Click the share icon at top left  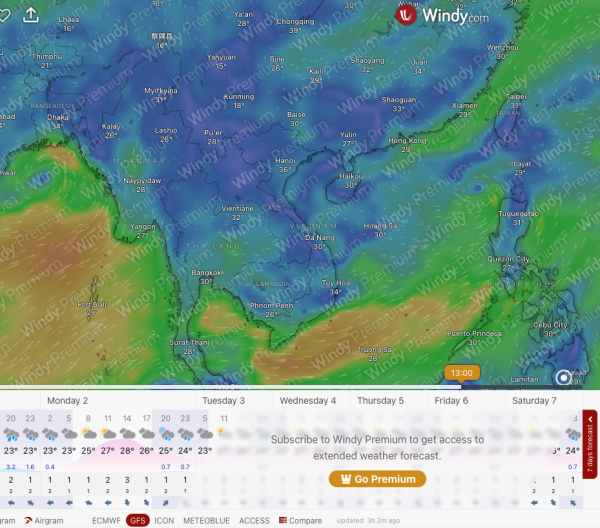pyautogui.click(x=31, y=14)
